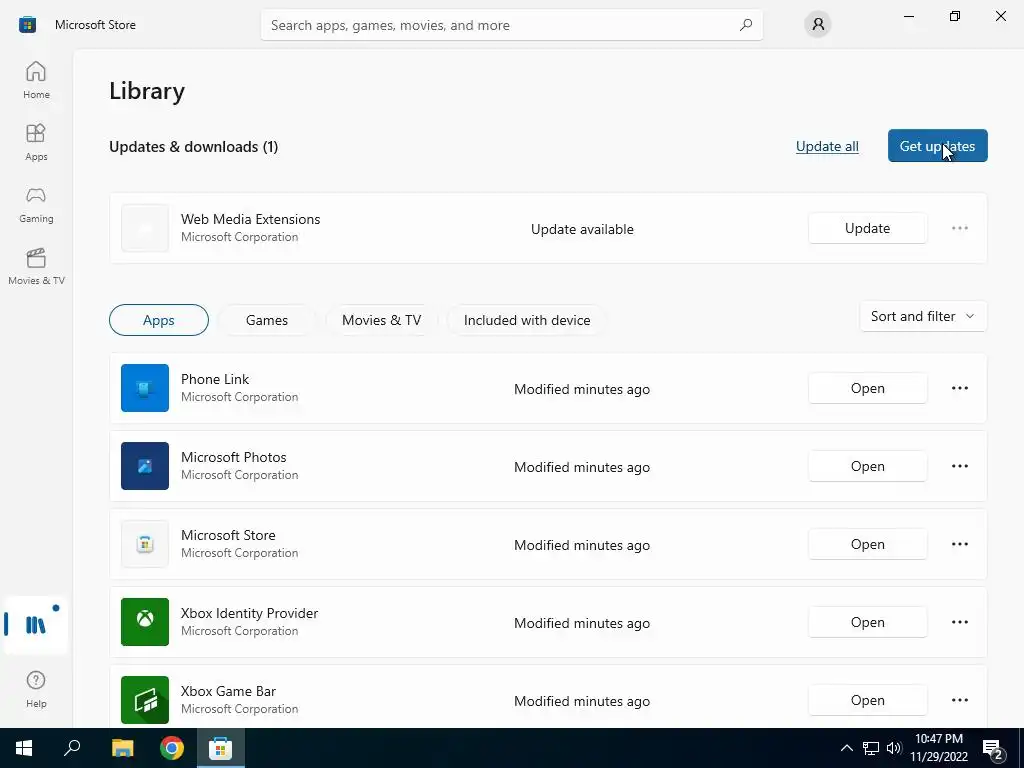1024x768 pixels.
Task: Open Help in the sidebar
Action: click(x=36, y=689)
